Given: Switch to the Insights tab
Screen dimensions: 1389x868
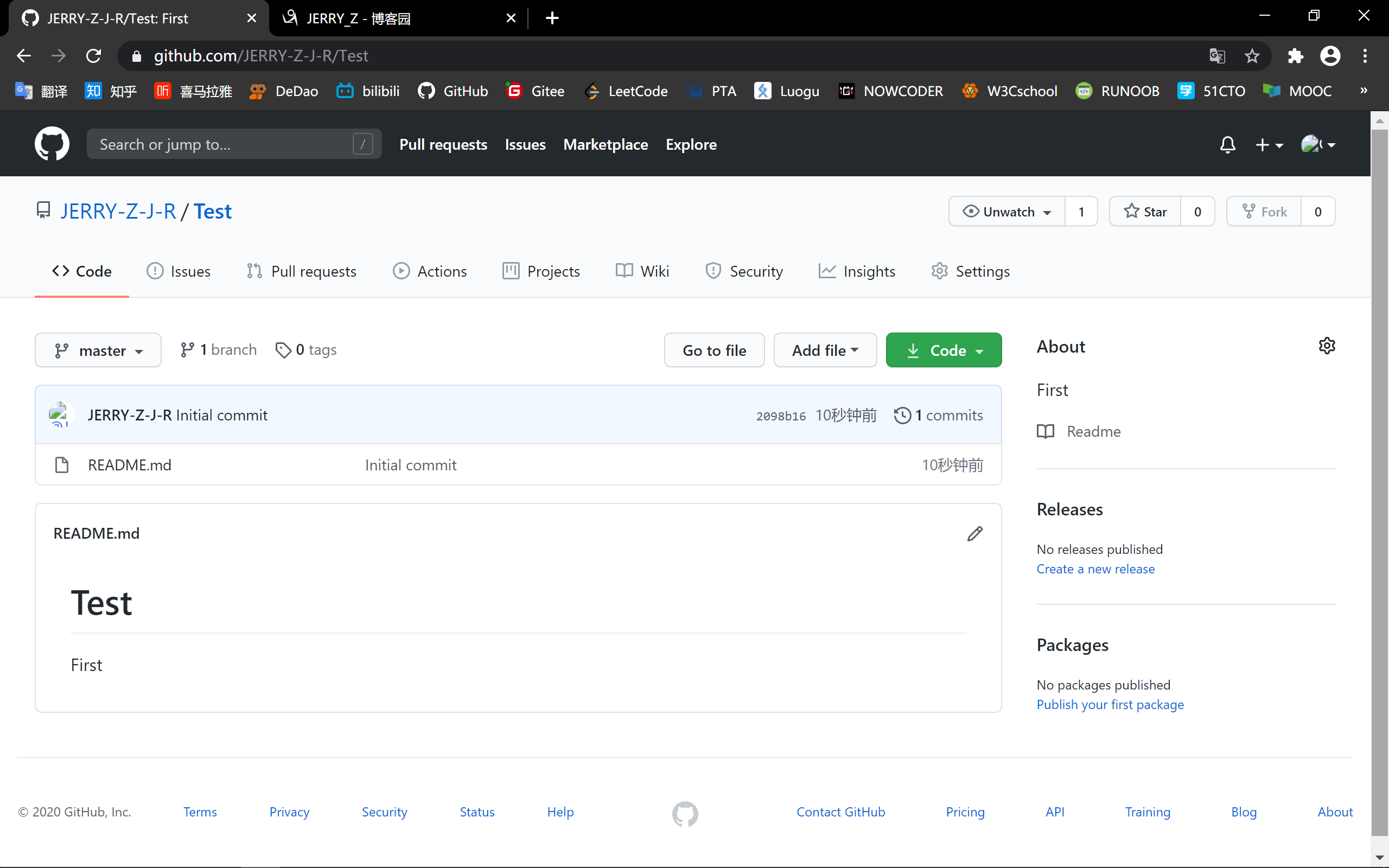Looking at the screenshot, I should tap(857, 271).
